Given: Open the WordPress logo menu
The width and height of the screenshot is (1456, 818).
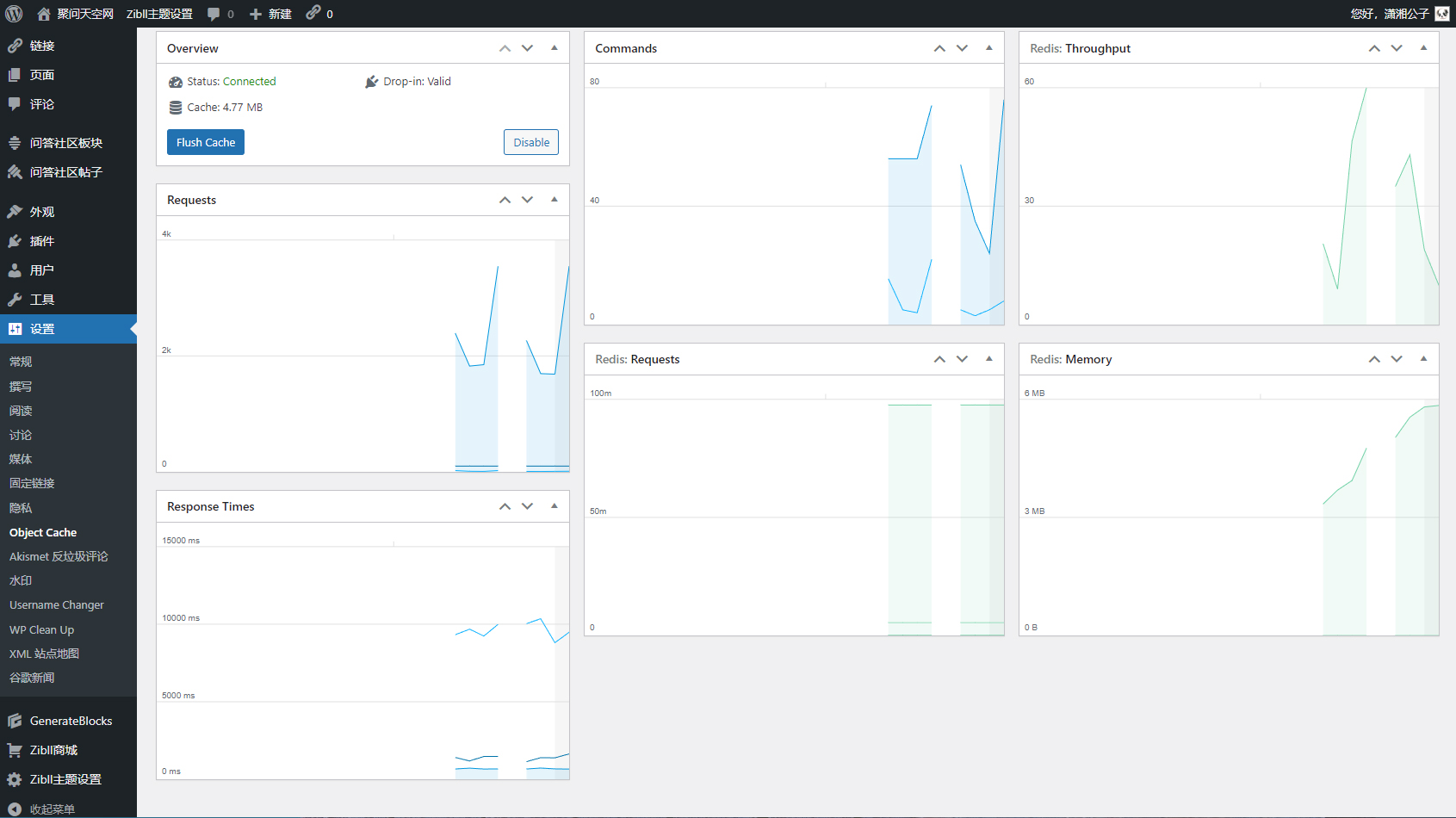Looking at the screenshot, I should tap(14, 14).
